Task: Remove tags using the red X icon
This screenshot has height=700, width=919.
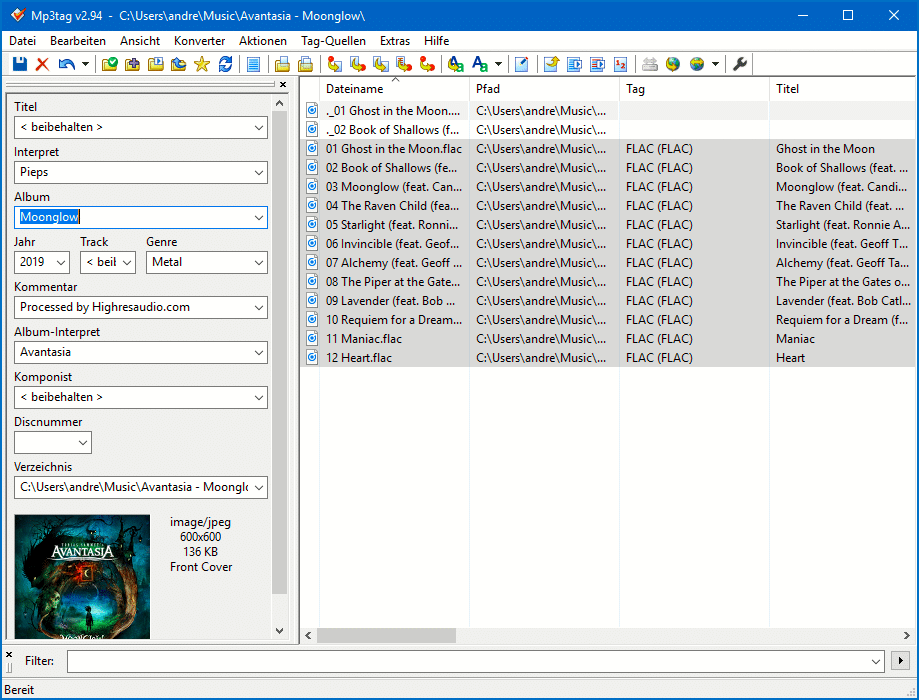Action: tap(42, 64)
